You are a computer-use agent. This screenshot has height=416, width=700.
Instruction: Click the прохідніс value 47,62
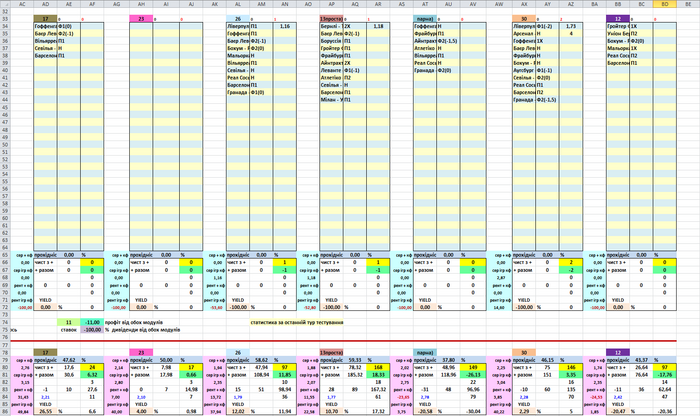[69, 360]
